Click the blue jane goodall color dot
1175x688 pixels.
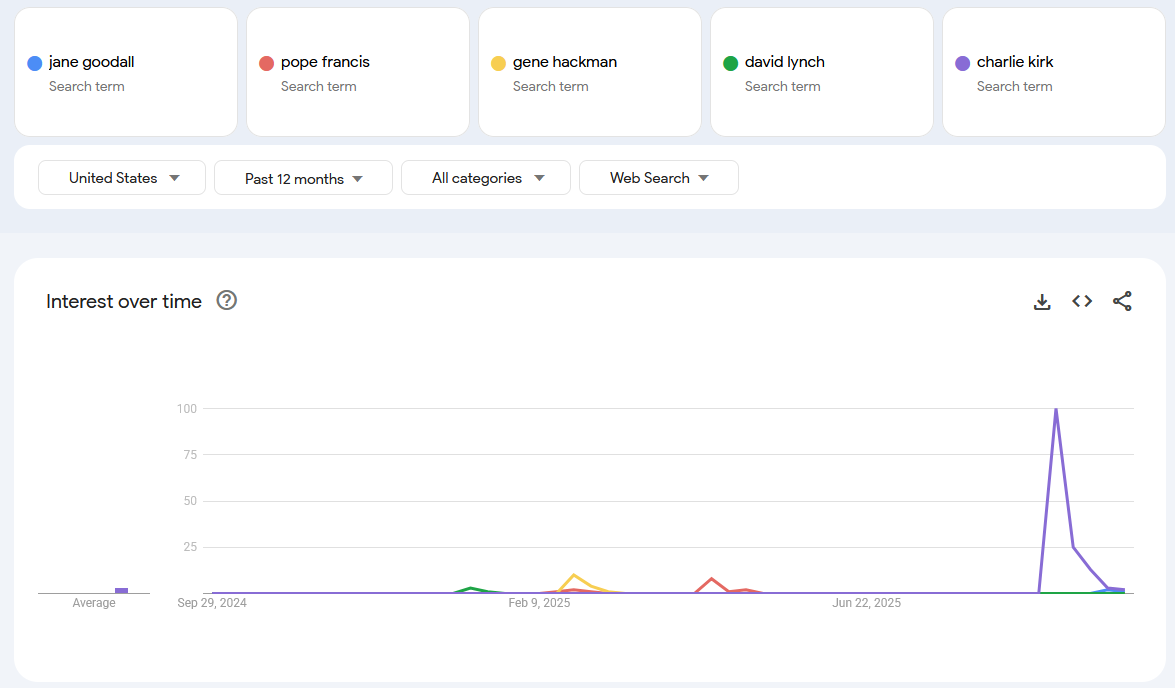point(35,63)
